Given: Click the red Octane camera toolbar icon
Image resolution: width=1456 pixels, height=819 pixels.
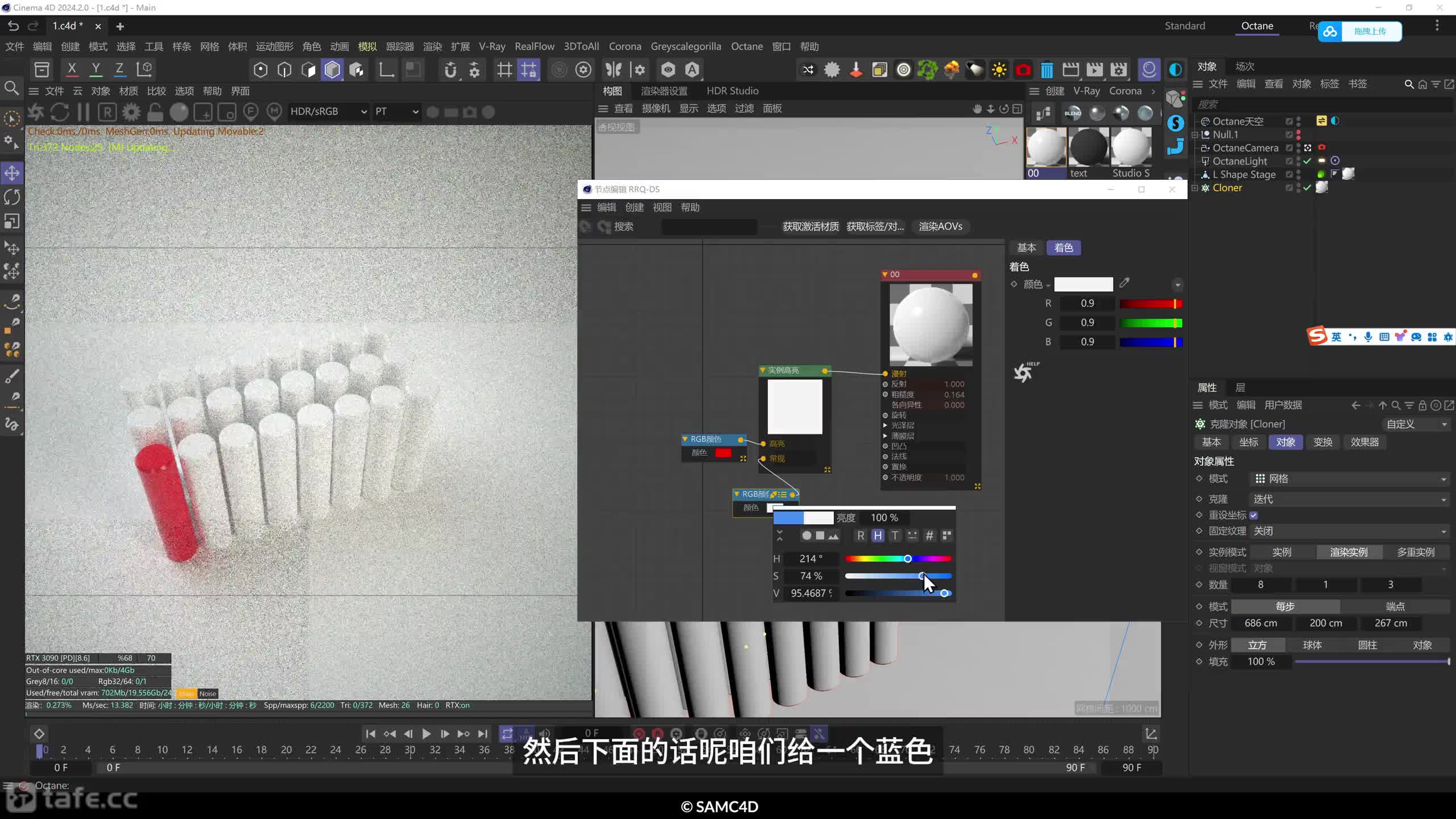Looking at the screenshot, I should (1023, 70).
